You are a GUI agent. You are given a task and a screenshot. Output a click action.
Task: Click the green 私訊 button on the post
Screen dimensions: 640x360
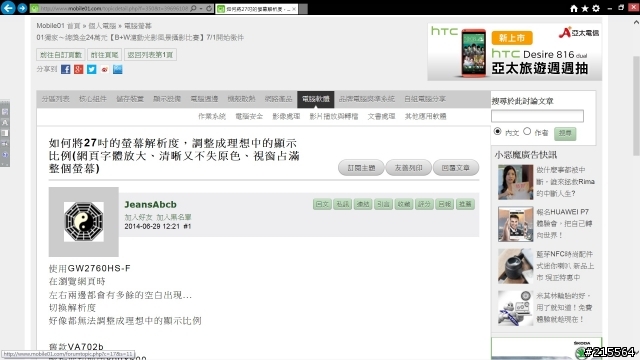tap(342, 204)
